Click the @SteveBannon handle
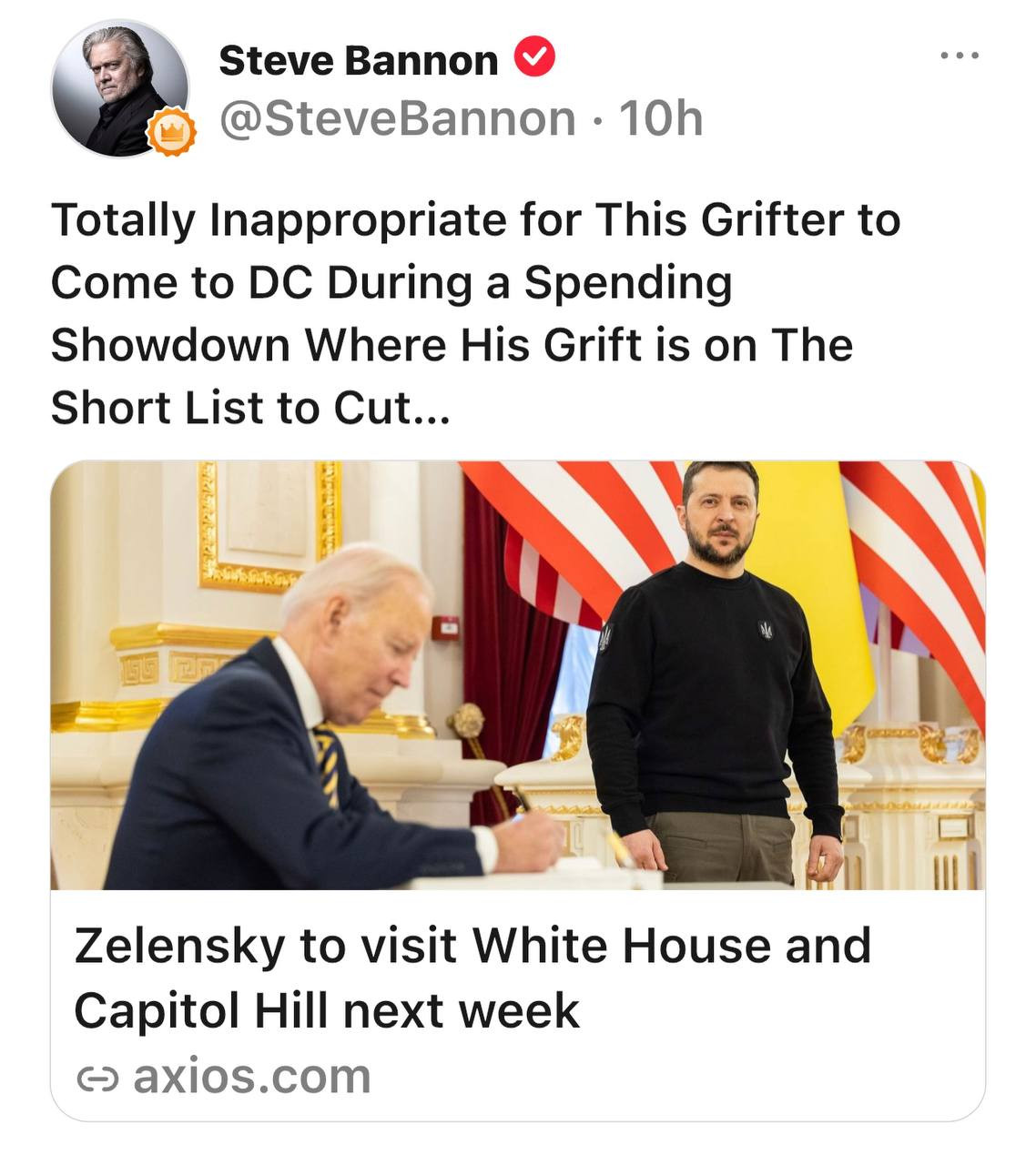The height and width of the screenshot is (1165, 1036). pyautogui.click(x=398, y=118)
